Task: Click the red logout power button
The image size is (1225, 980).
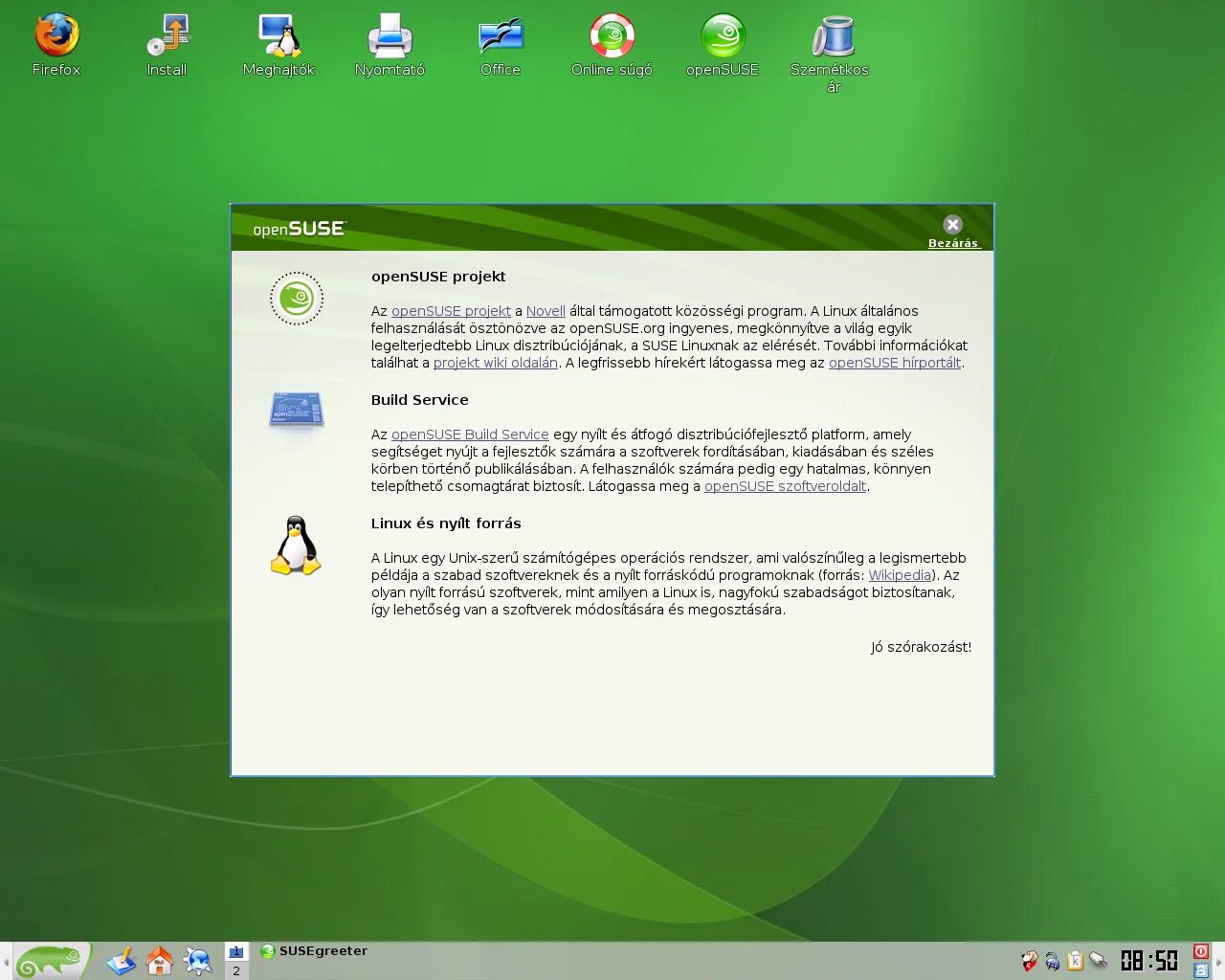Action: (1200, 951)
